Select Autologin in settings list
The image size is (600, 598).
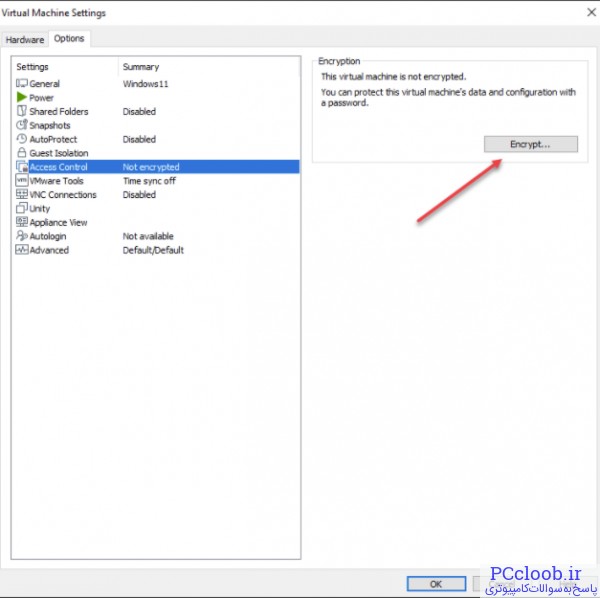pyautogui.click(x=156, y=236)
